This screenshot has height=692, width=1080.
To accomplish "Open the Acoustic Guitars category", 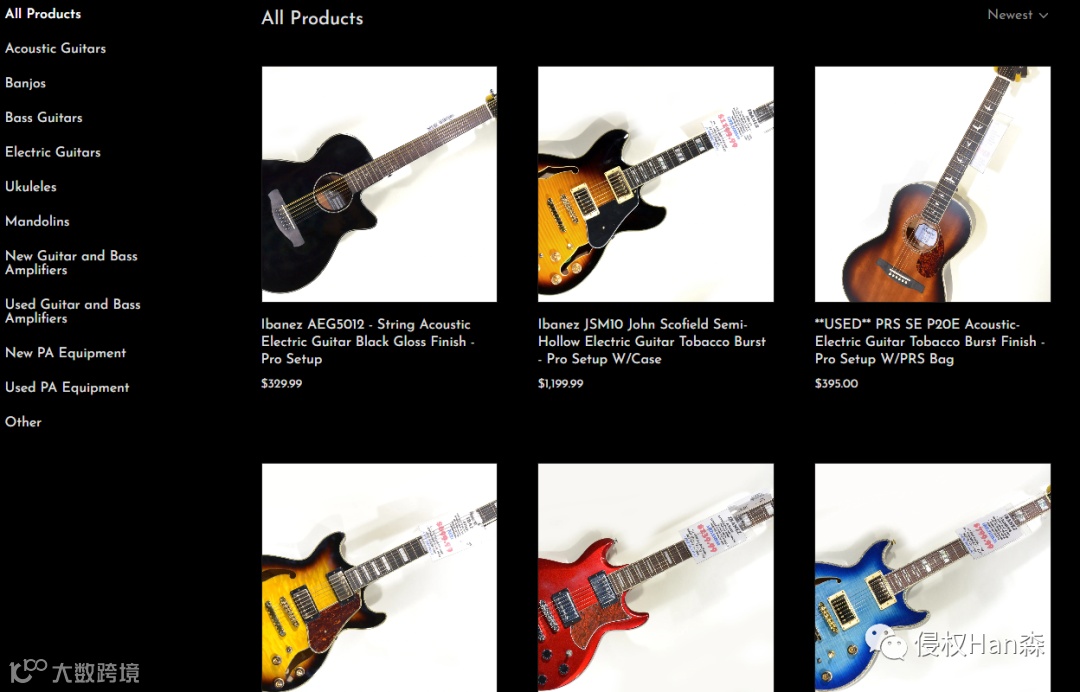I will pyautogui.click(x=55, y=48).
